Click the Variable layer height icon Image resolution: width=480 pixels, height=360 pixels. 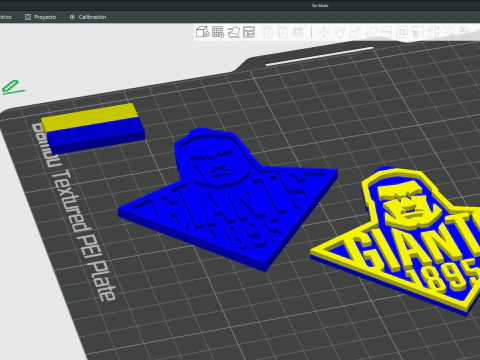pos(298,32)
